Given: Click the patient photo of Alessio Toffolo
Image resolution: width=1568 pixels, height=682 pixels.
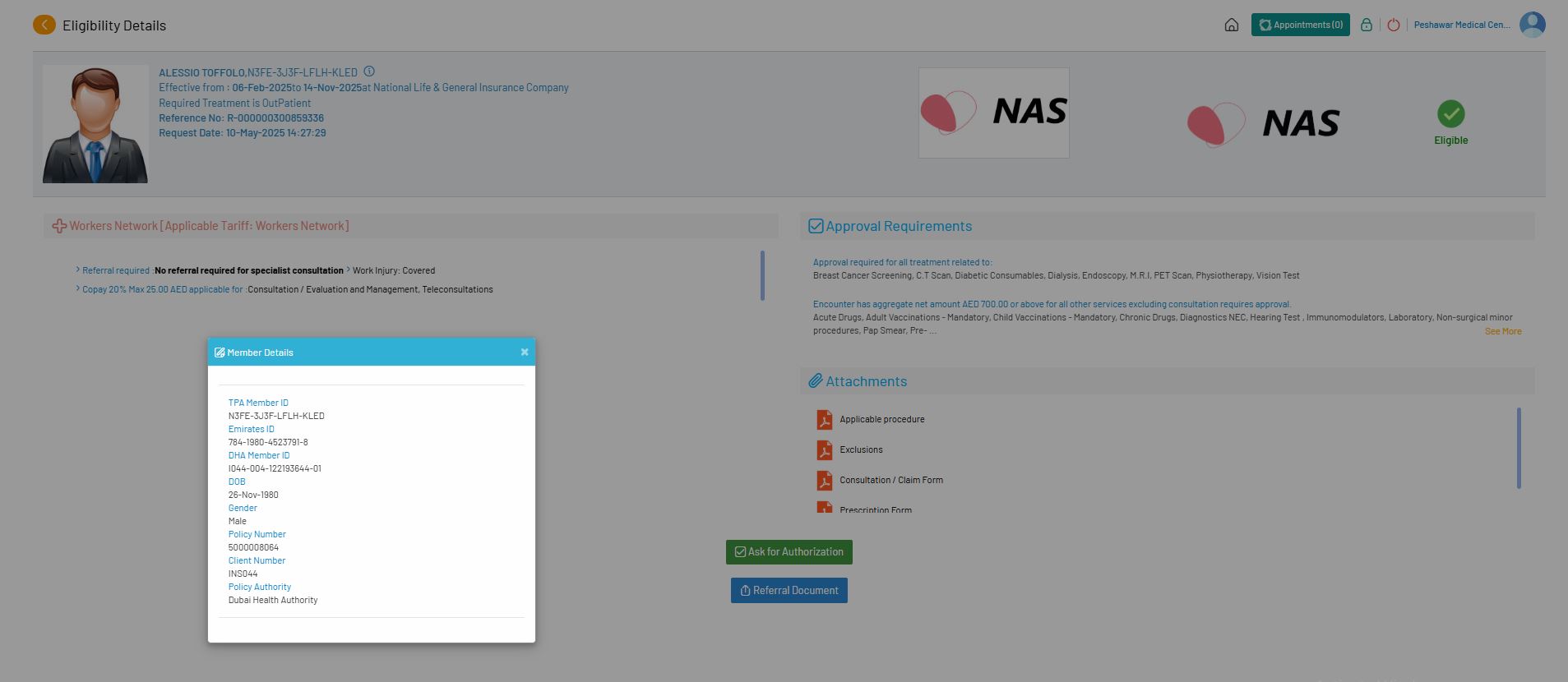Looking at the screenshot, I should pos(95,124).
